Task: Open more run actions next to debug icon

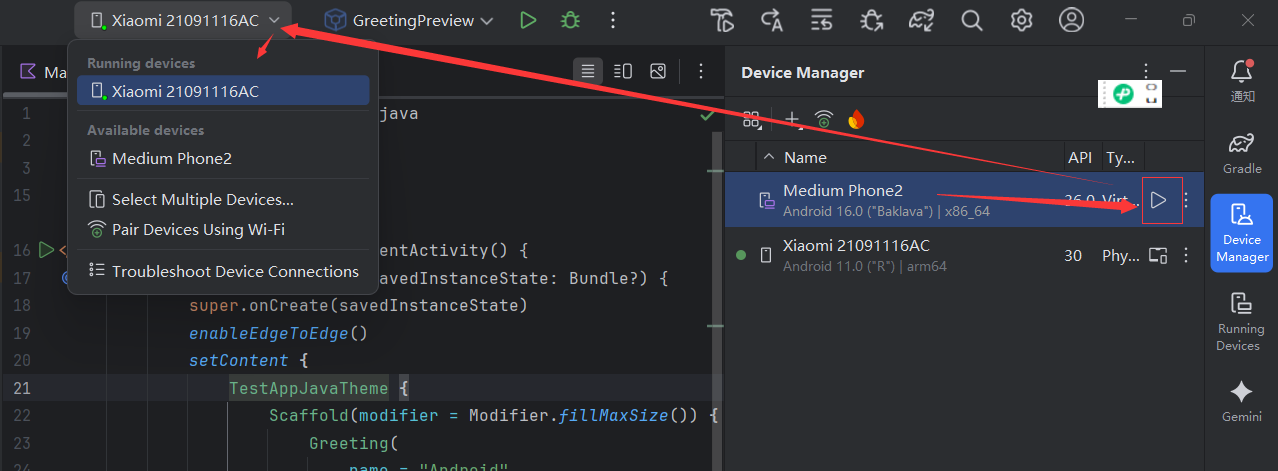Action: pyautogui.click(x=613, y=20)
